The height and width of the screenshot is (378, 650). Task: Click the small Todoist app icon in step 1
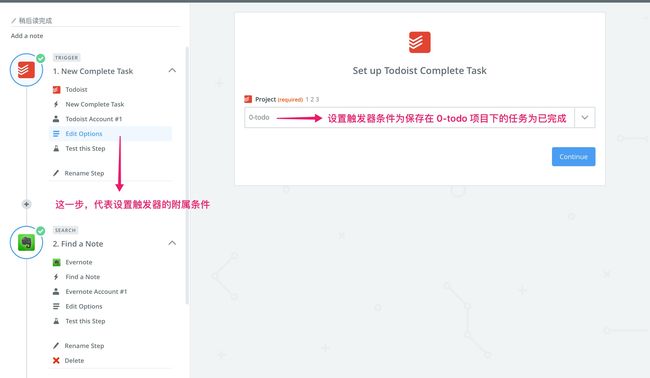56,90
